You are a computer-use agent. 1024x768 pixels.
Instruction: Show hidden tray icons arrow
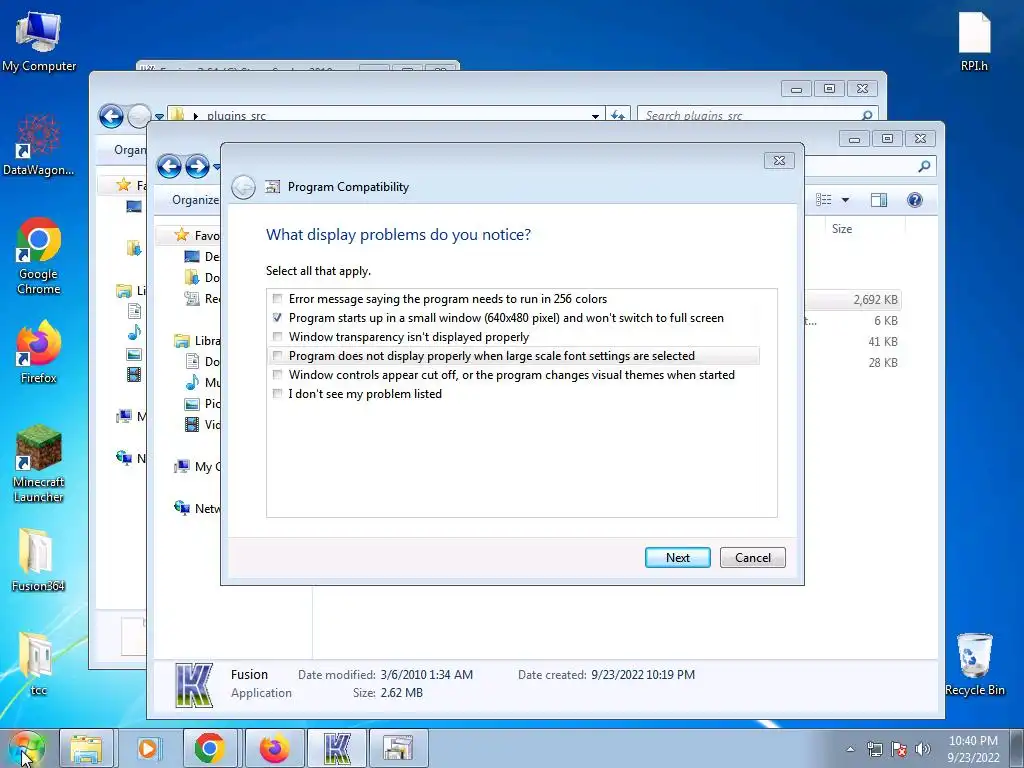[850, 750]
